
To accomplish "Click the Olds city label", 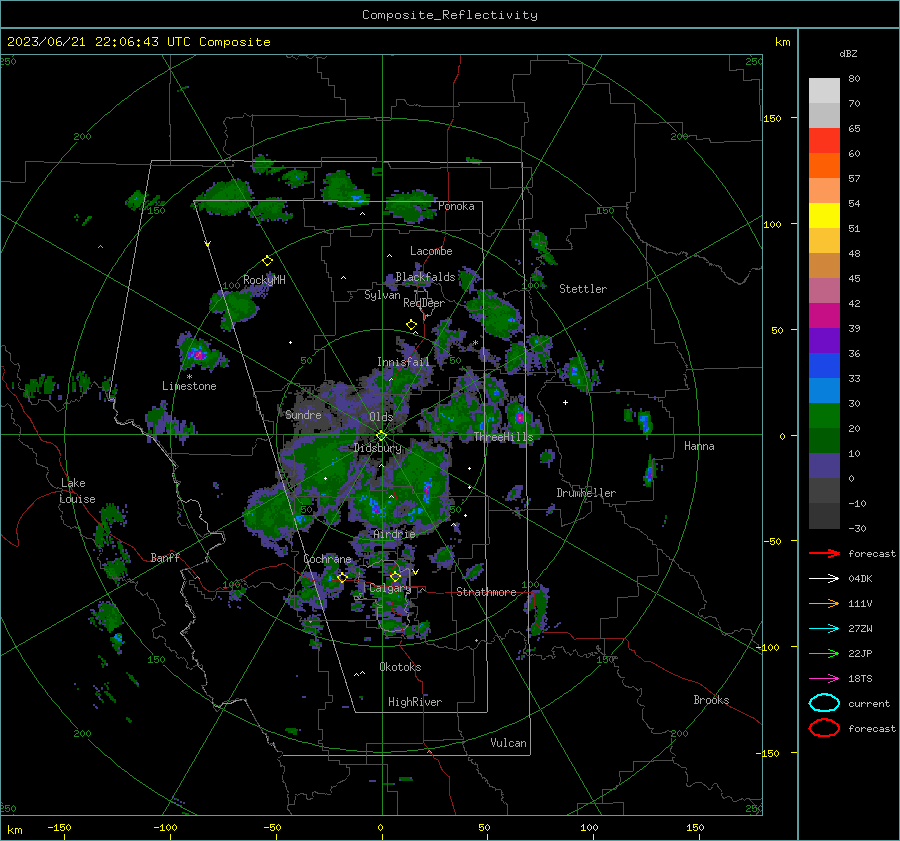I will pyautogui.click(x=381, y=417).
